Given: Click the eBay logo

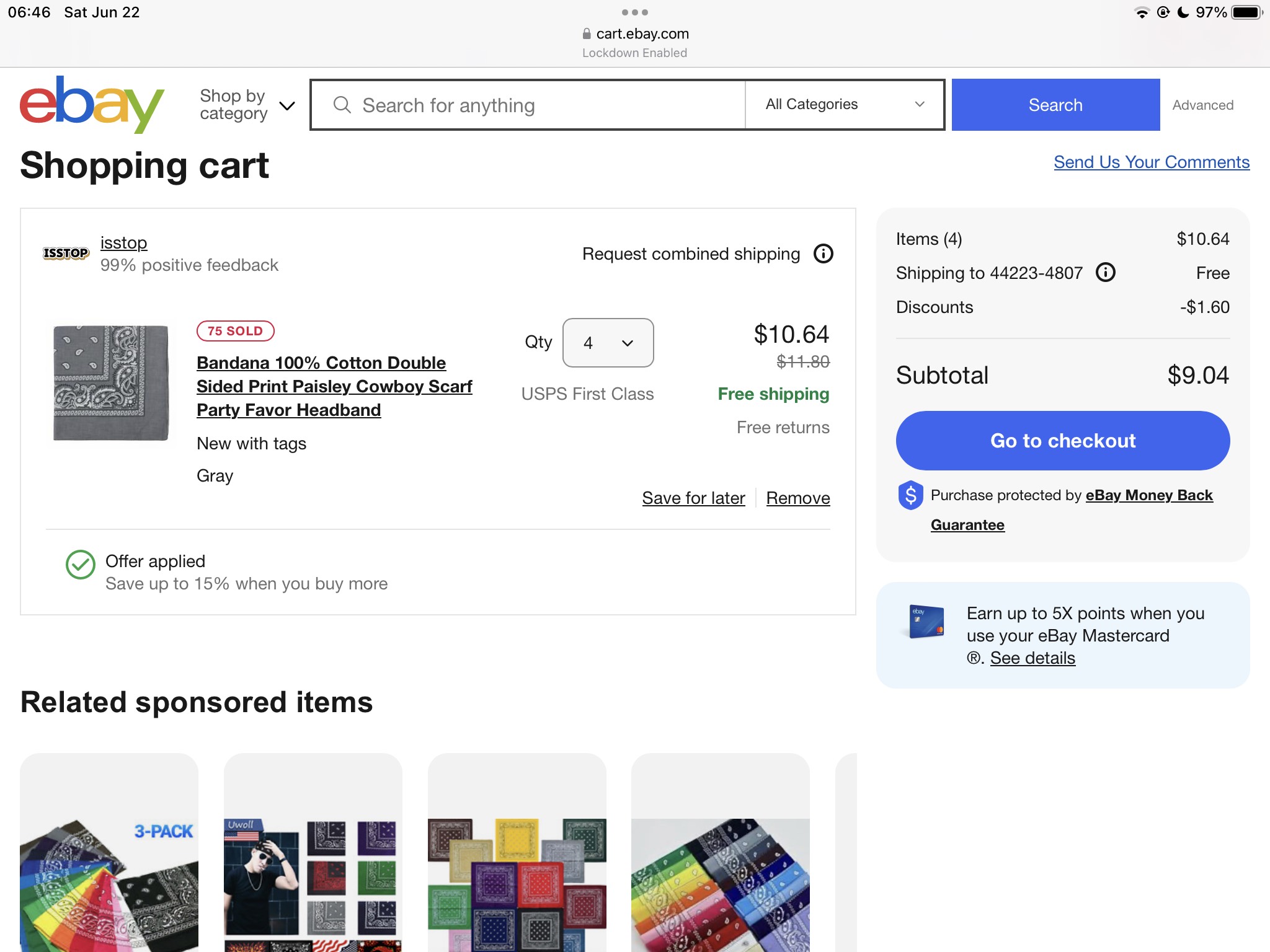Looking at the screenshot, I should pos(92,104).
